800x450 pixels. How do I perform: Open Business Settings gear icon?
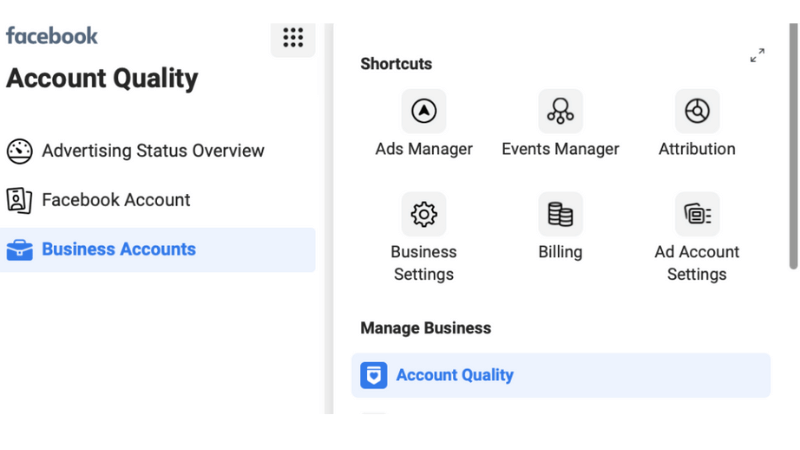click(x=423, y=214)
